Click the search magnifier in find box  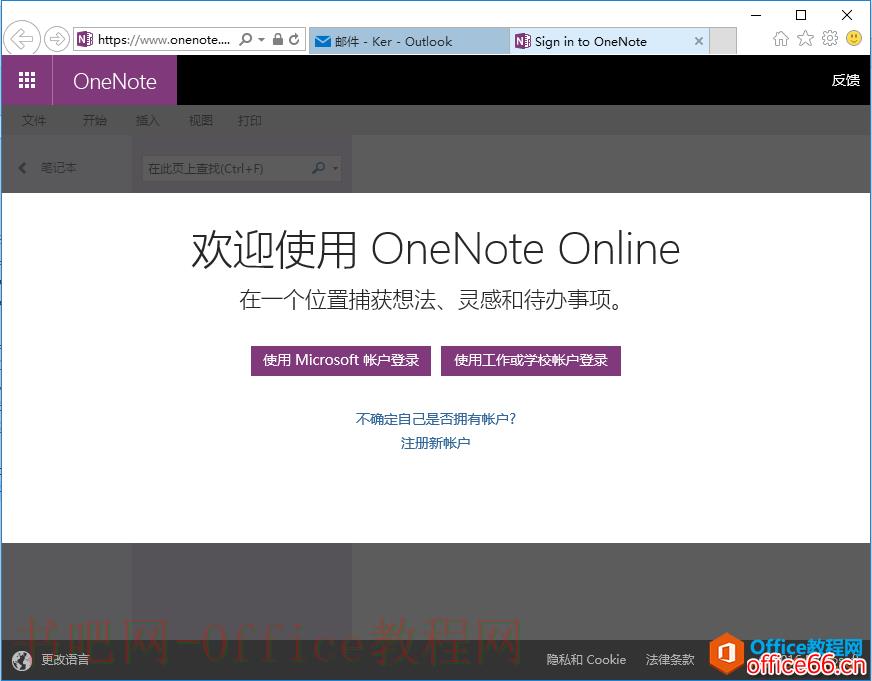coord(319,167)
